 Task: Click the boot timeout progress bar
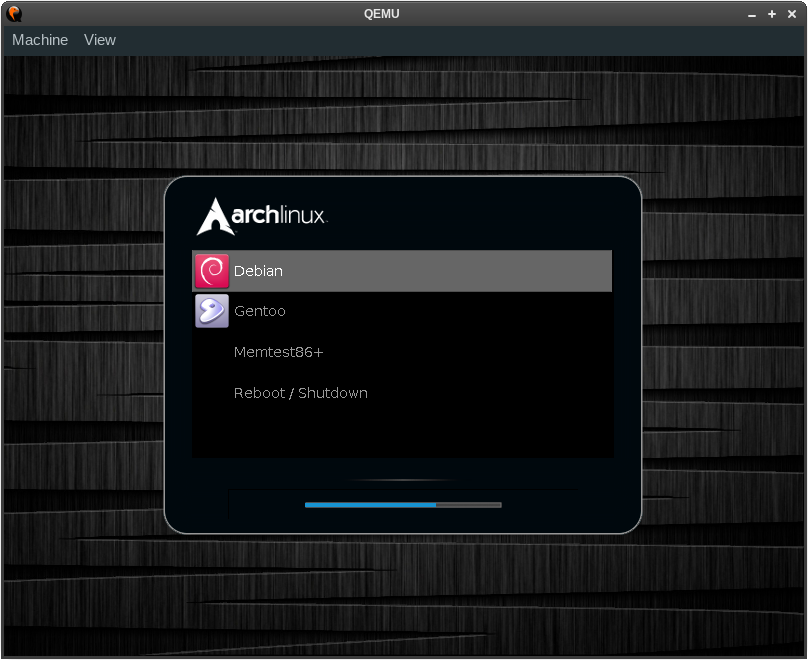pos(402,505)
